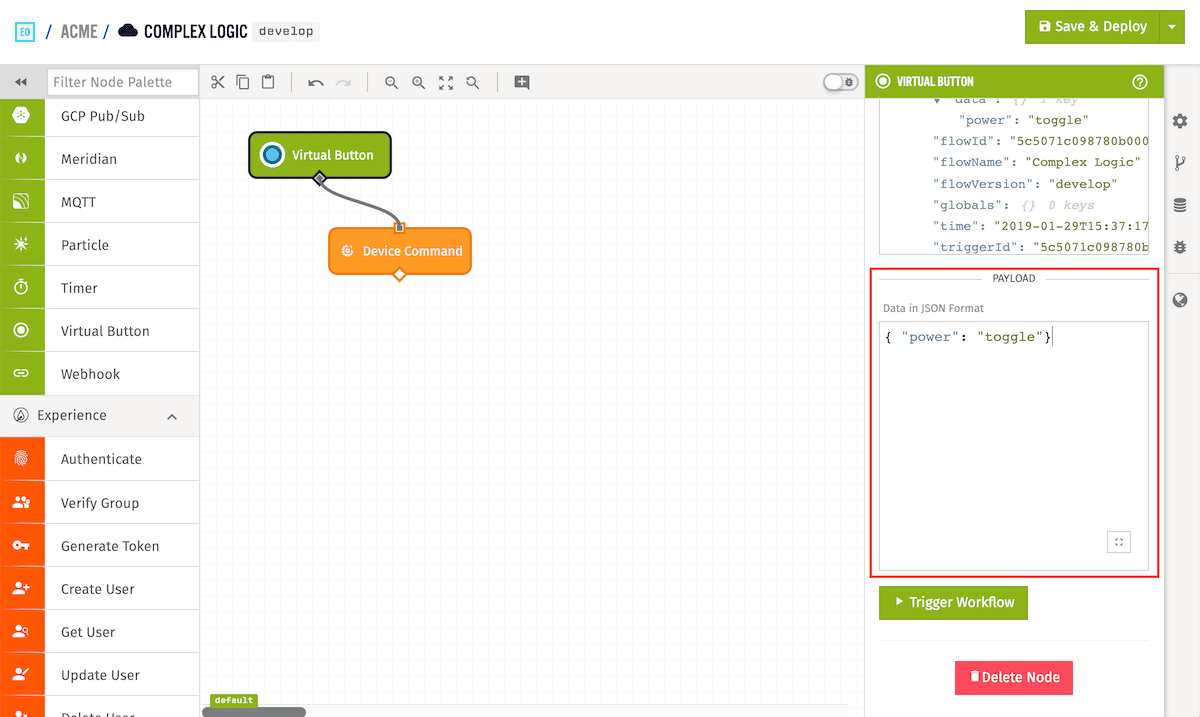Screen dimensions: 1200x717
Task: Open the globals globe side tab
Action: click(x=1180, y=300)
